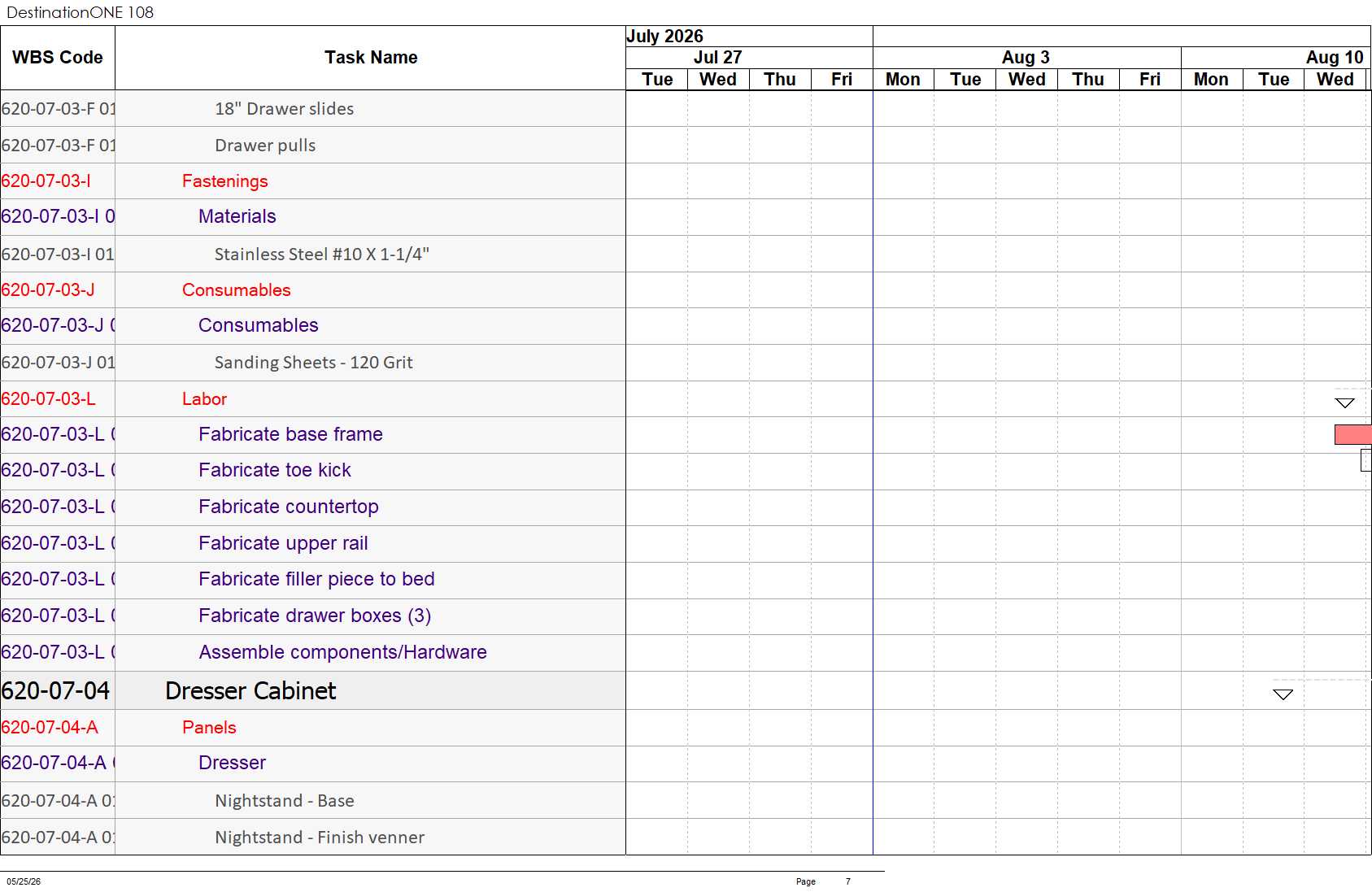
Task: Click the Assemble components/Hardware task
Action: point(342,652)
